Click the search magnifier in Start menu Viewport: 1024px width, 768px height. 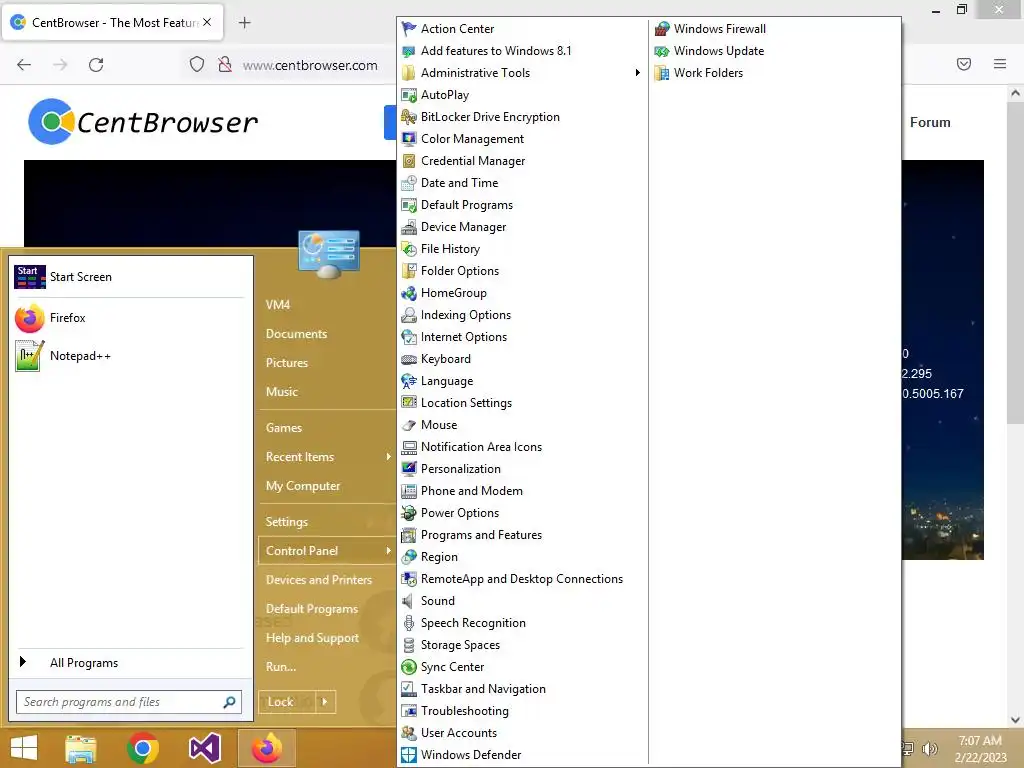click(229, 702)
